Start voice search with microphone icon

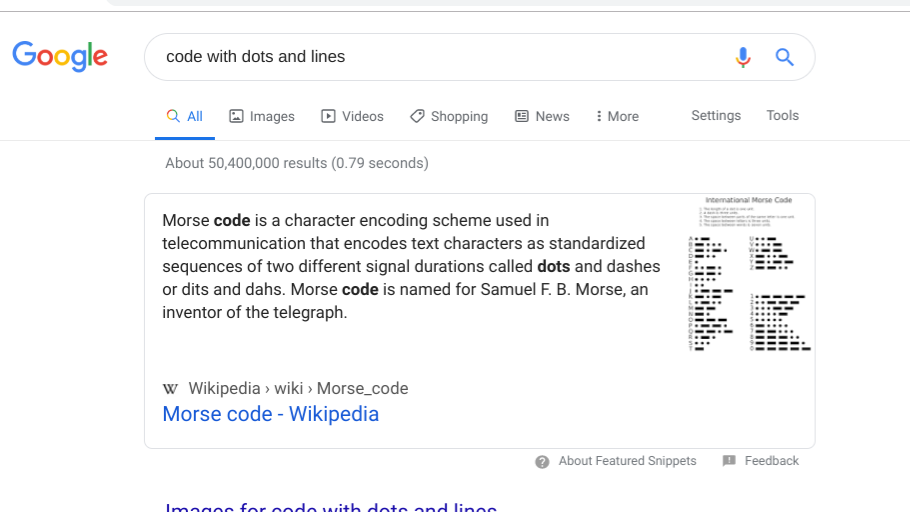[x=743, y=57]
